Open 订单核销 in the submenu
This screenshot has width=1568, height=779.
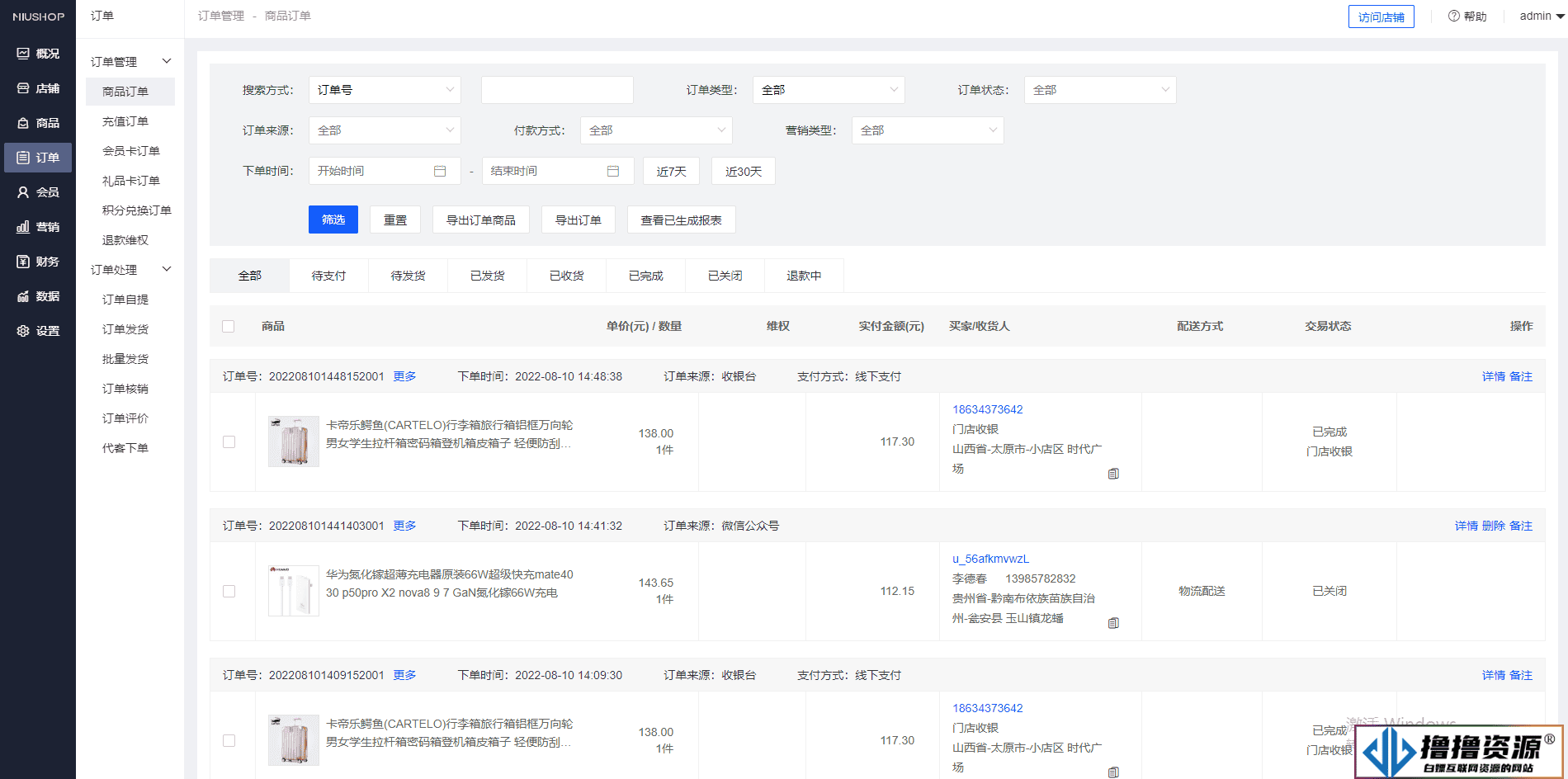125,389
